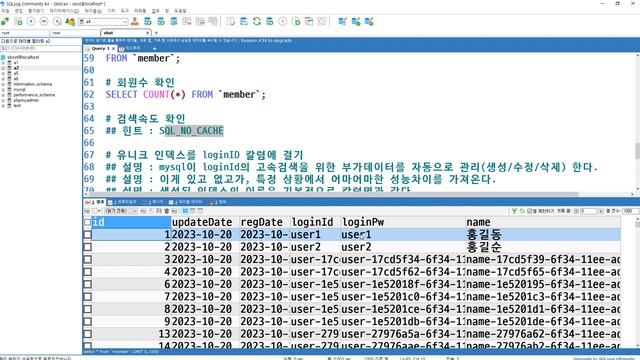Expand the phpmyadmin database node

tap(3, 100)
